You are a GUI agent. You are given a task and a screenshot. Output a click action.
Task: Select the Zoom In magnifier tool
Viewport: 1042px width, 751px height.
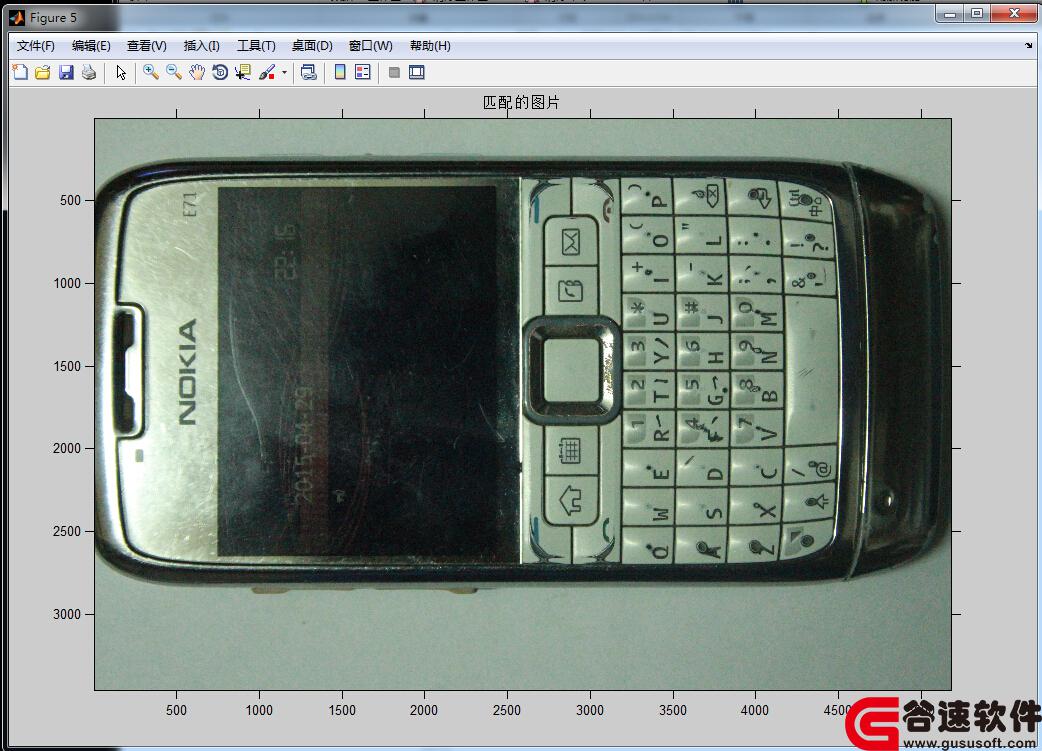click(151, 72)
